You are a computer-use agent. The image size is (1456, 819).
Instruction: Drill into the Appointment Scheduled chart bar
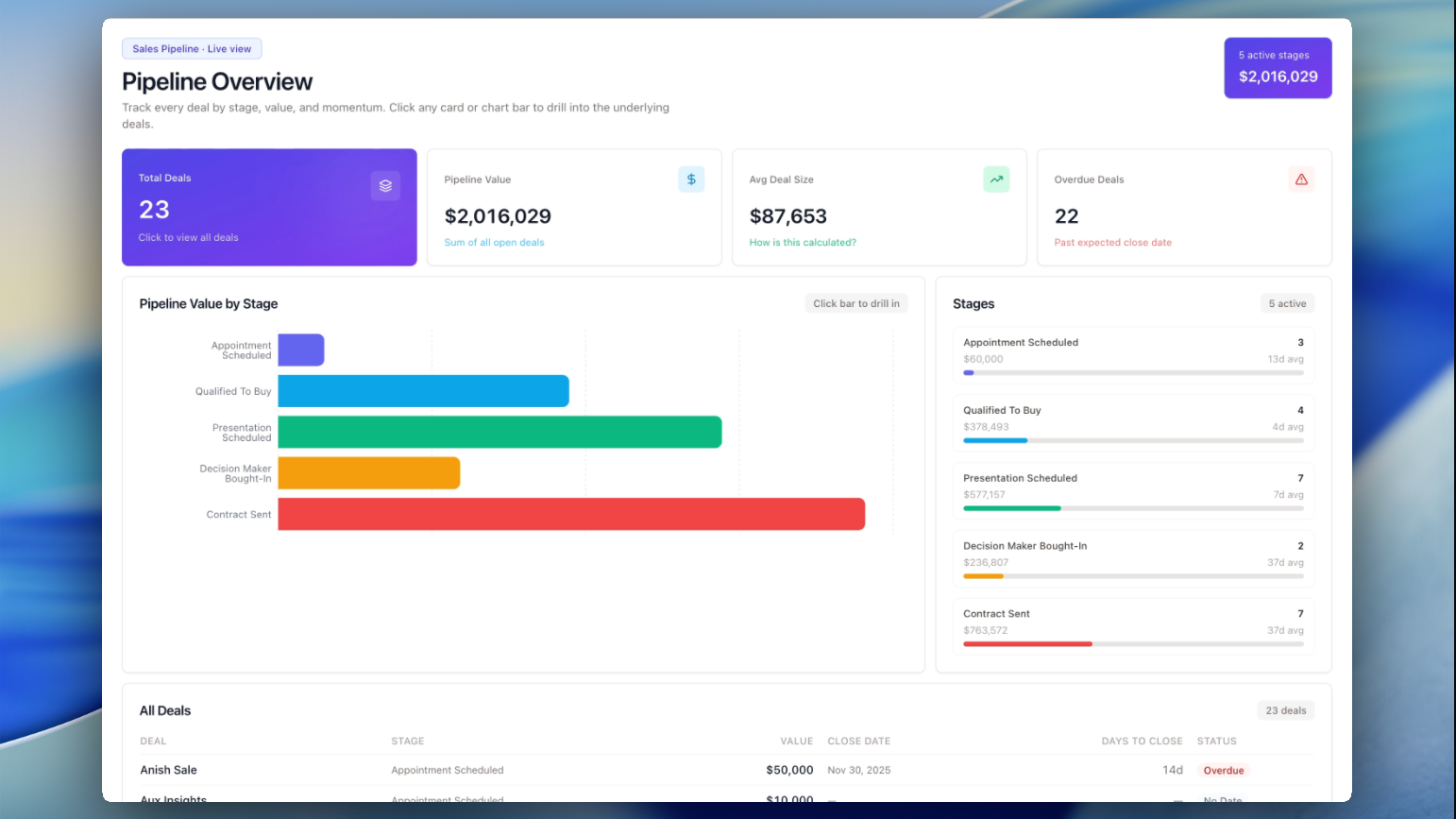pyautogui.click(x=301, y=350)
